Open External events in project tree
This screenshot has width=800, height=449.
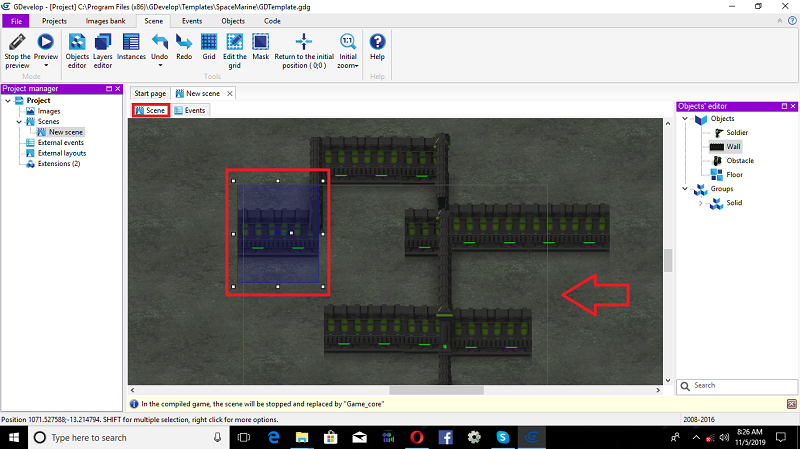(61, 143)
